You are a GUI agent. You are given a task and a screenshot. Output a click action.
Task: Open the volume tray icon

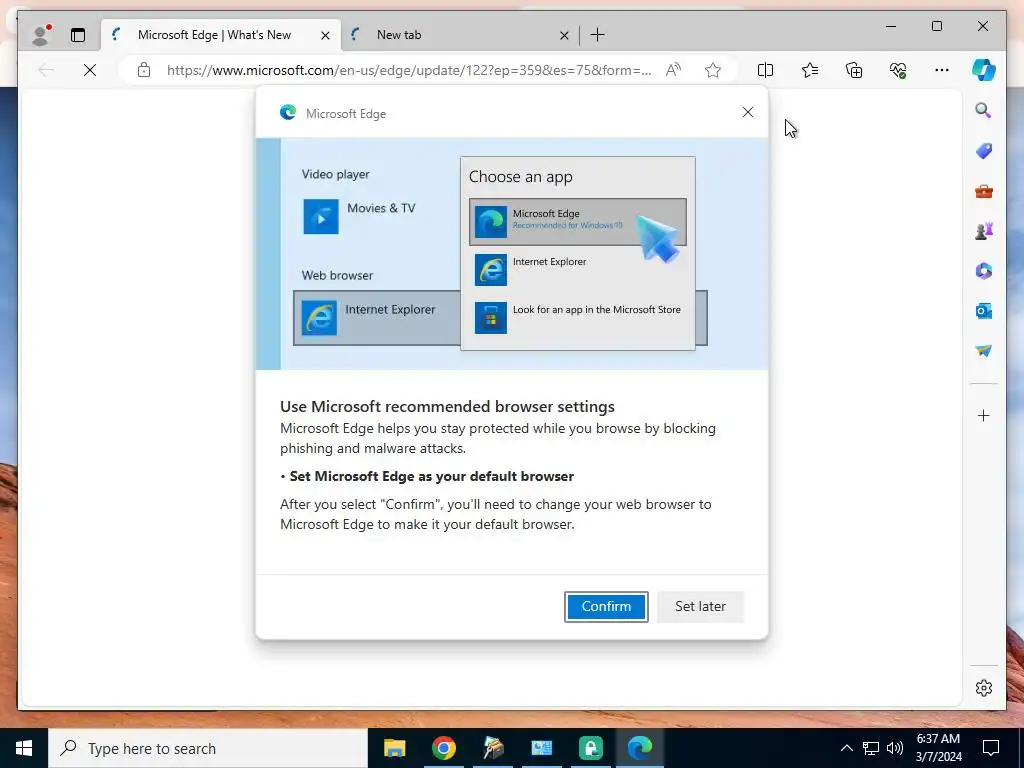[895, 748]
